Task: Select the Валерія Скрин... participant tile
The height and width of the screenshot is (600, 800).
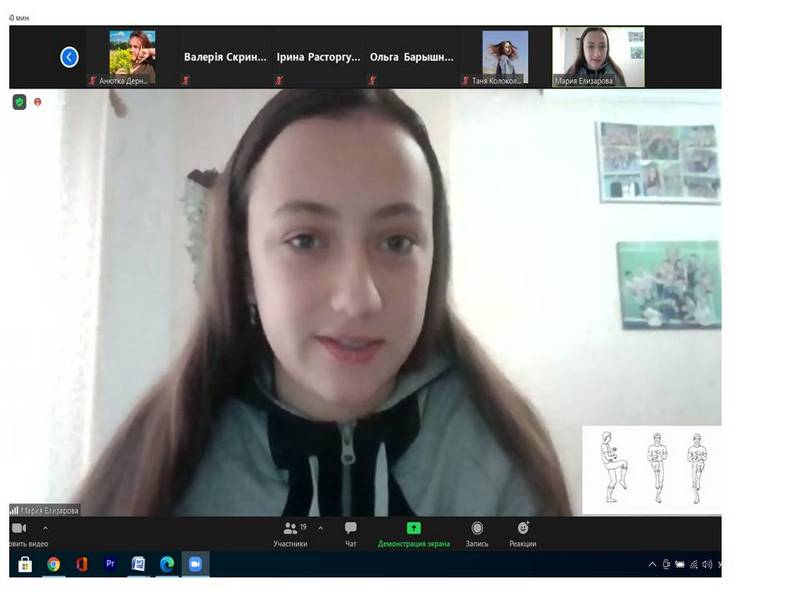Action: click(x=225, y=57)
